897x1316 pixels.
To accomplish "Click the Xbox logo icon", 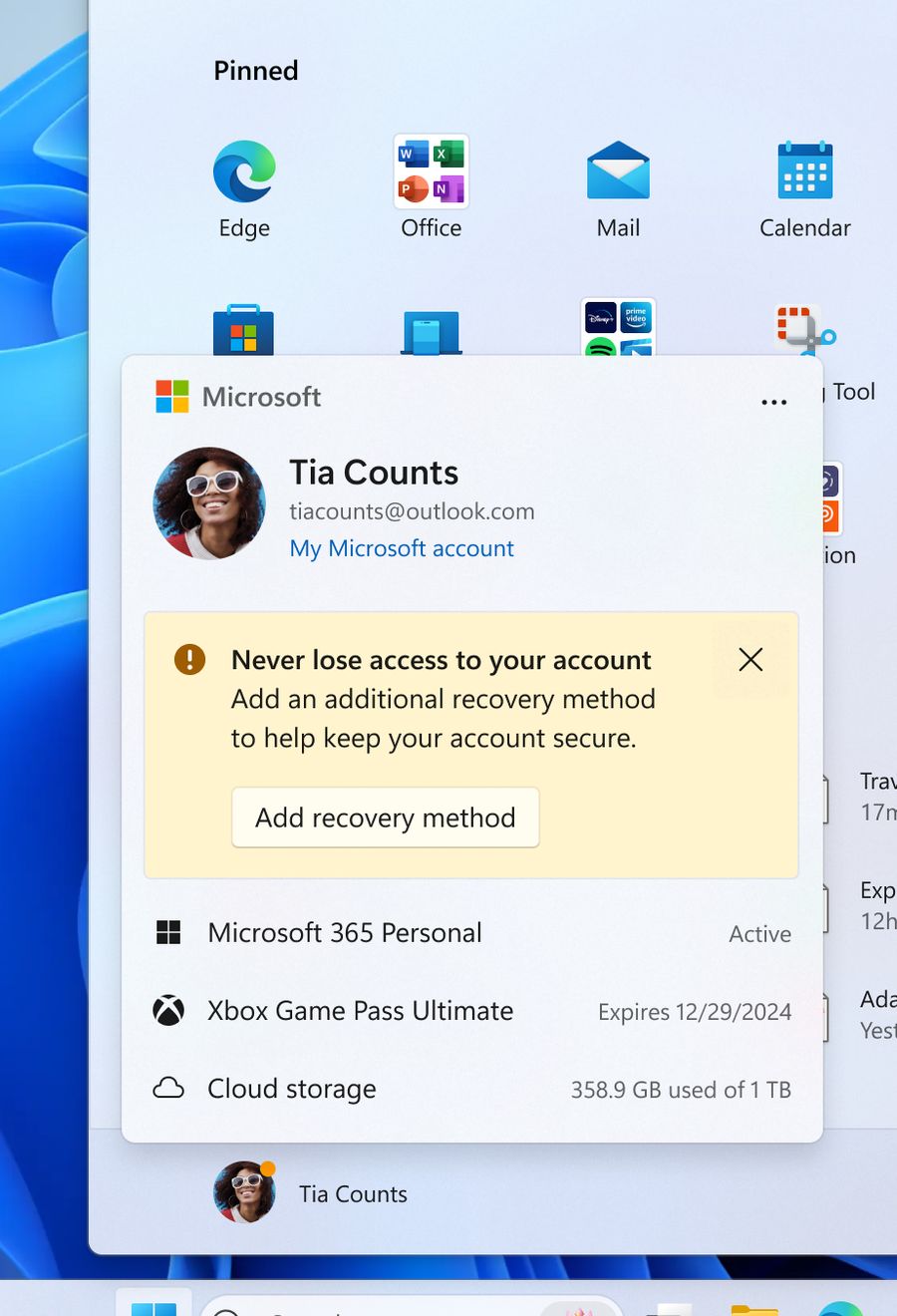I will point(168,1011).
